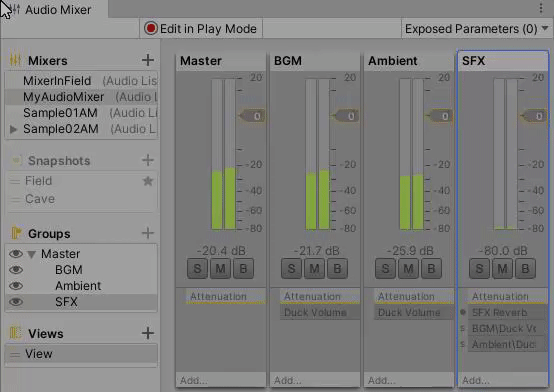Viewport: 554px width, 392px height.
Task: Select Duck Volume effect on Ambient strip
Action: [x=414, y=312]
